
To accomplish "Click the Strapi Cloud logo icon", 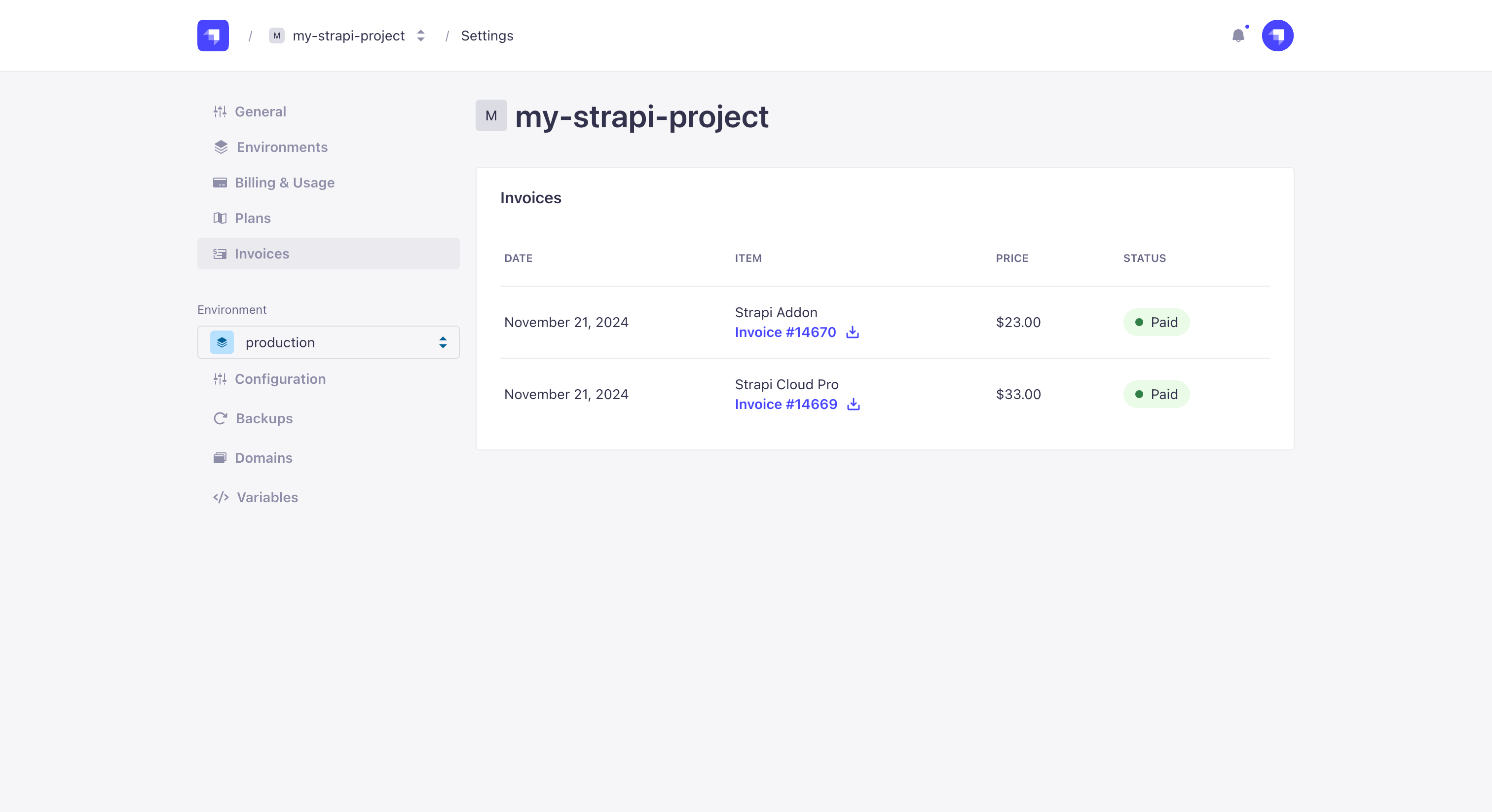I will (213, 36).
